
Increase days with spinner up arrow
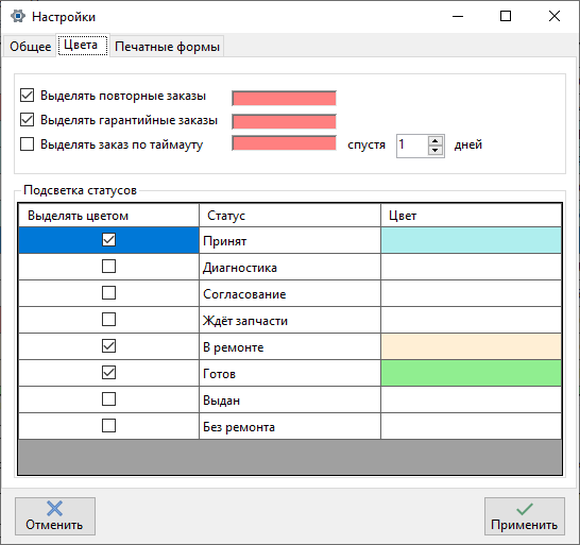(435, 141)
